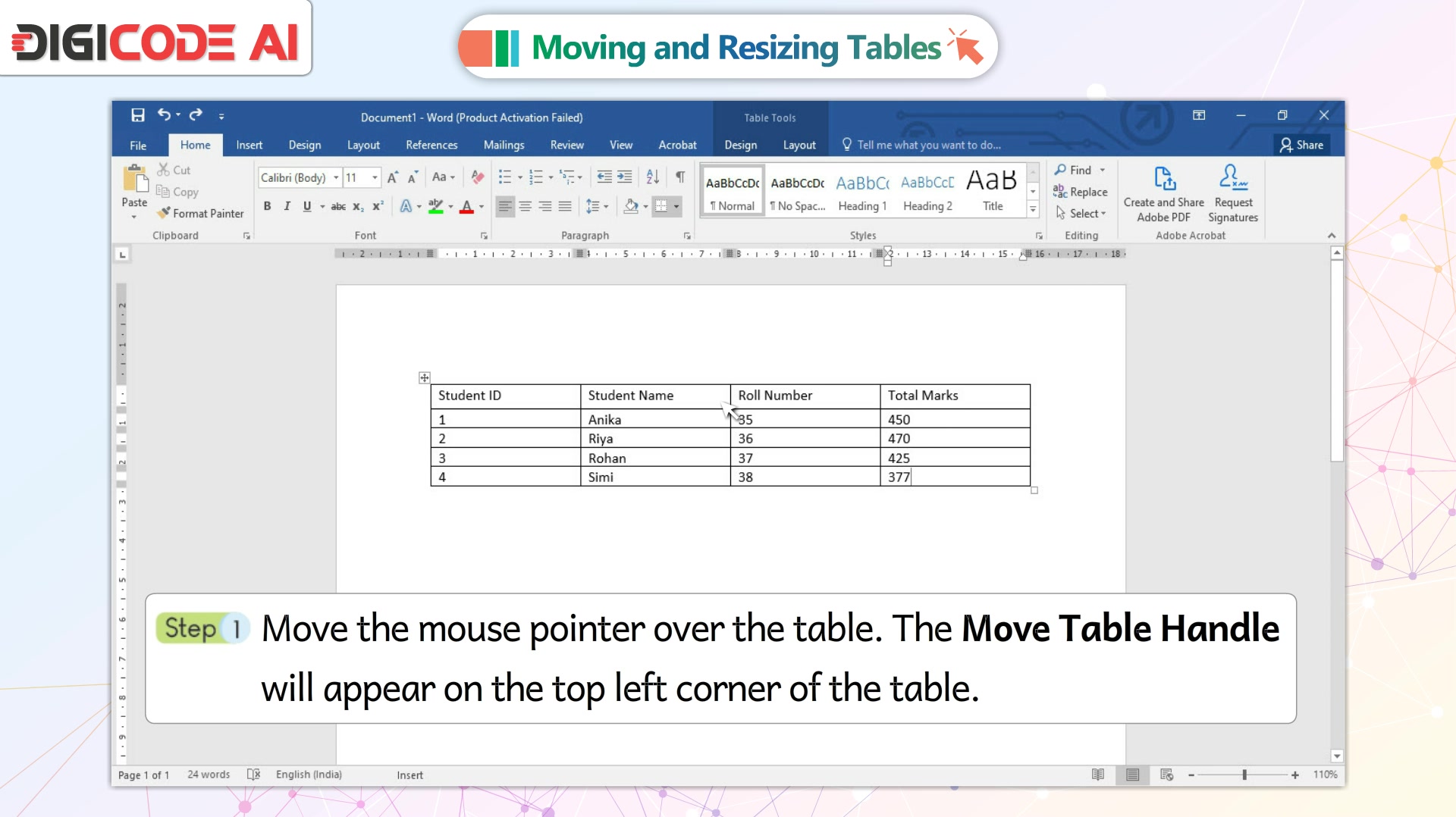
Task: Click the Subscript x₂ icon
Action: click(358, 206)
